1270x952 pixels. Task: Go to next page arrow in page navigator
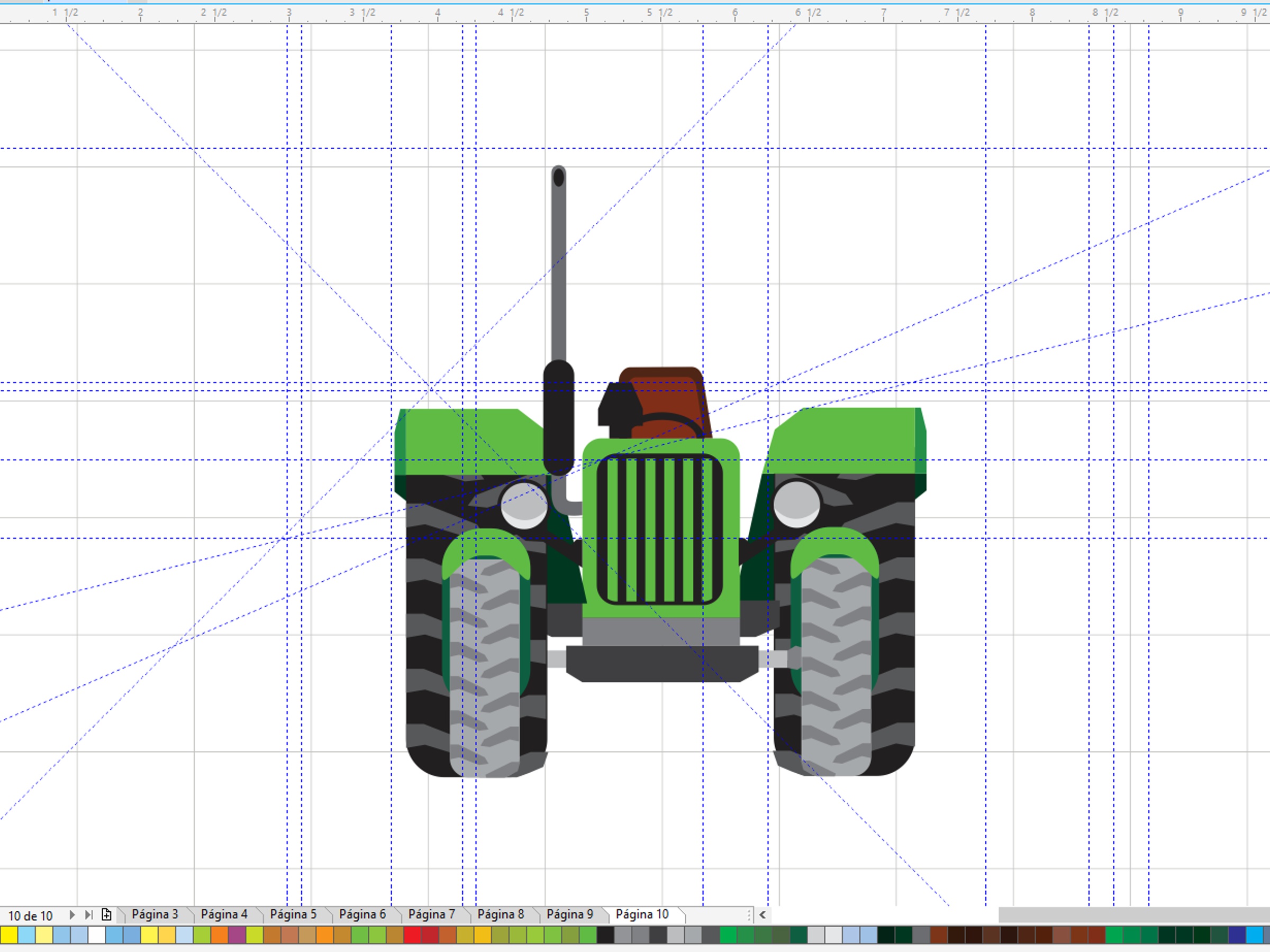pos(72,914)
